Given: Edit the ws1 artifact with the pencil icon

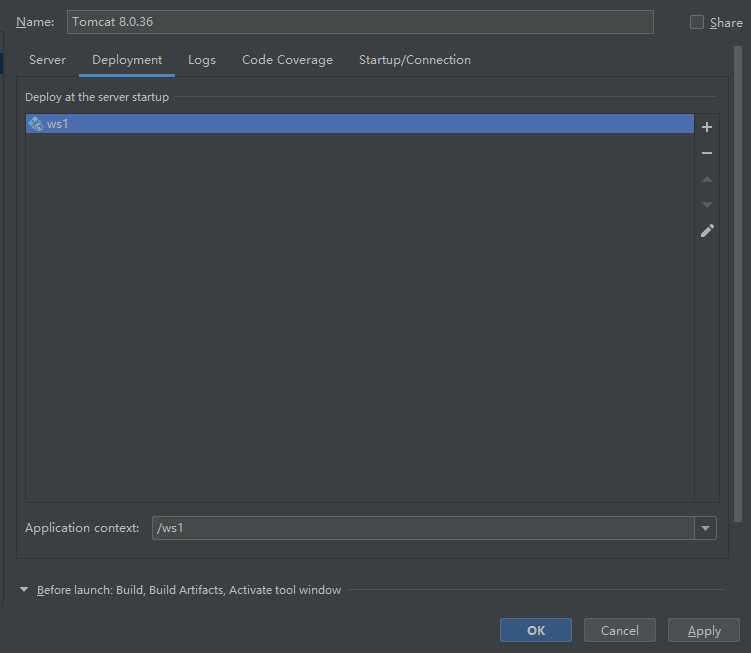Looking at the screenshot, I should 707,231.
